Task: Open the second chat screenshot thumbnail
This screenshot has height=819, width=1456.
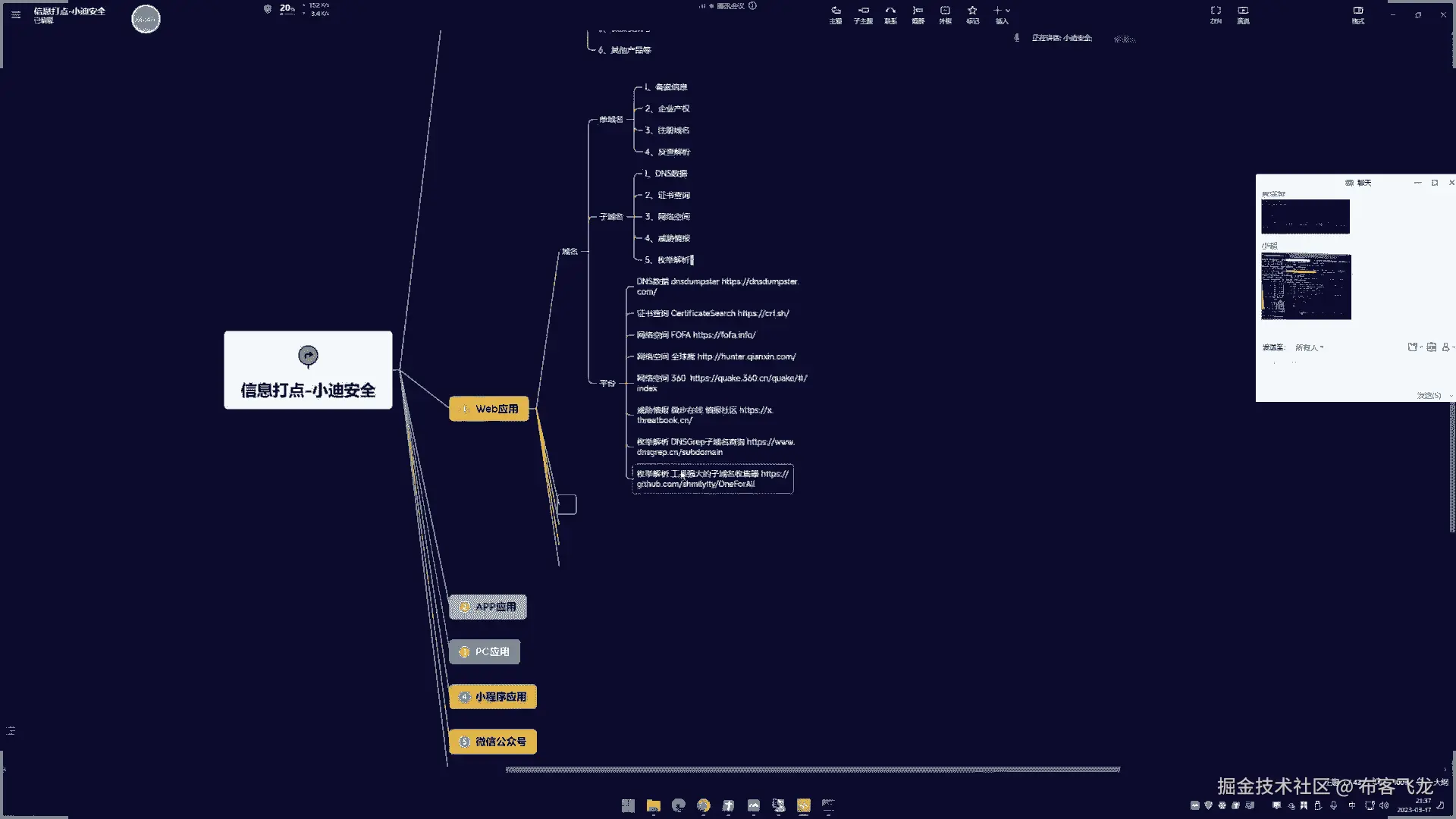Action: point(1306,287)
